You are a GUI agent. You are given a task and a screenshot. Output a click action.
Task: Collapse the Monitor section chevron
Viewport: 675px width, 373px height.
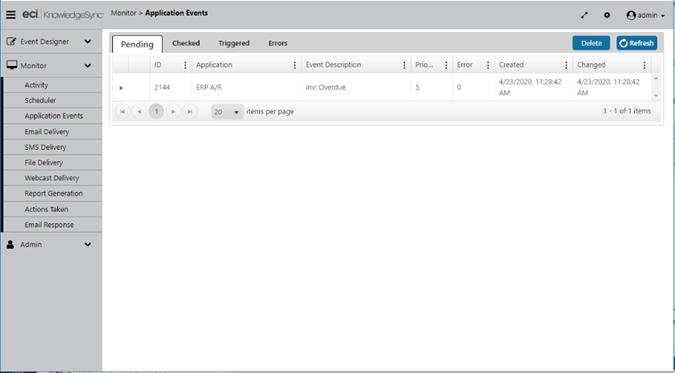88,66
